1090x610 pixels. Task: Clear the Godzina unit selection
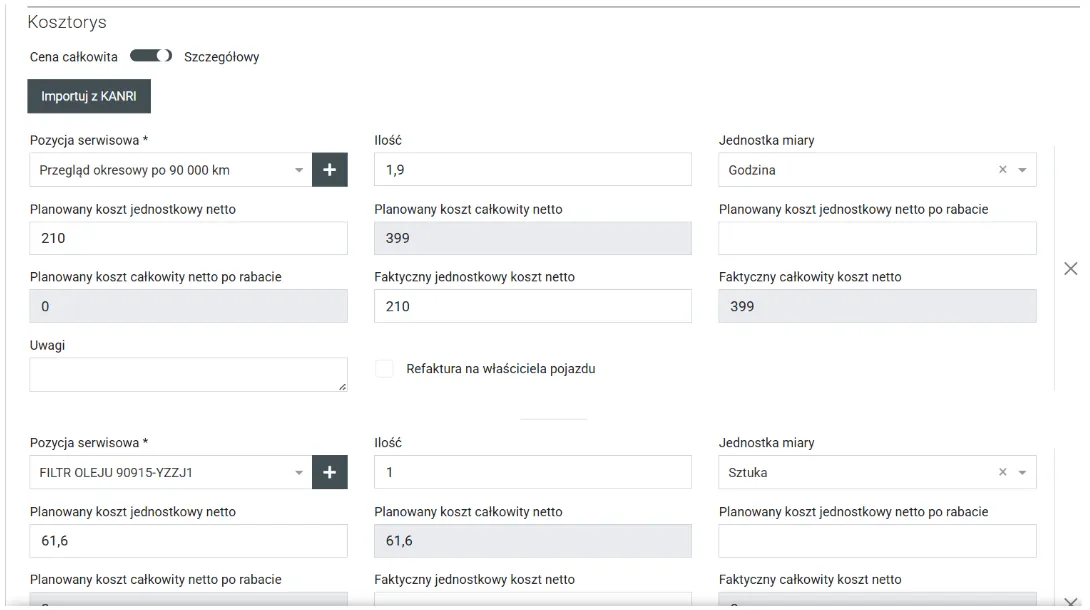[x=1003, y=170]
